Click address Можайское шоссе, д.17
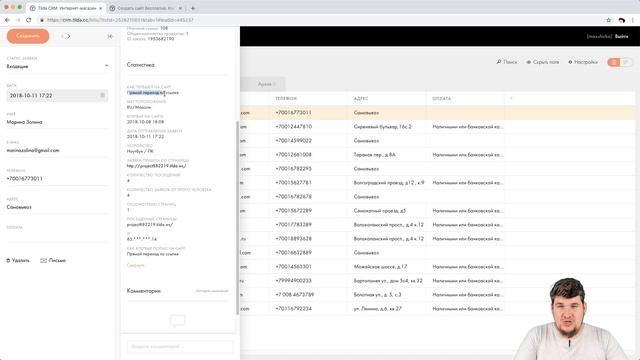 pyautogui.click(x=380, y=267)
